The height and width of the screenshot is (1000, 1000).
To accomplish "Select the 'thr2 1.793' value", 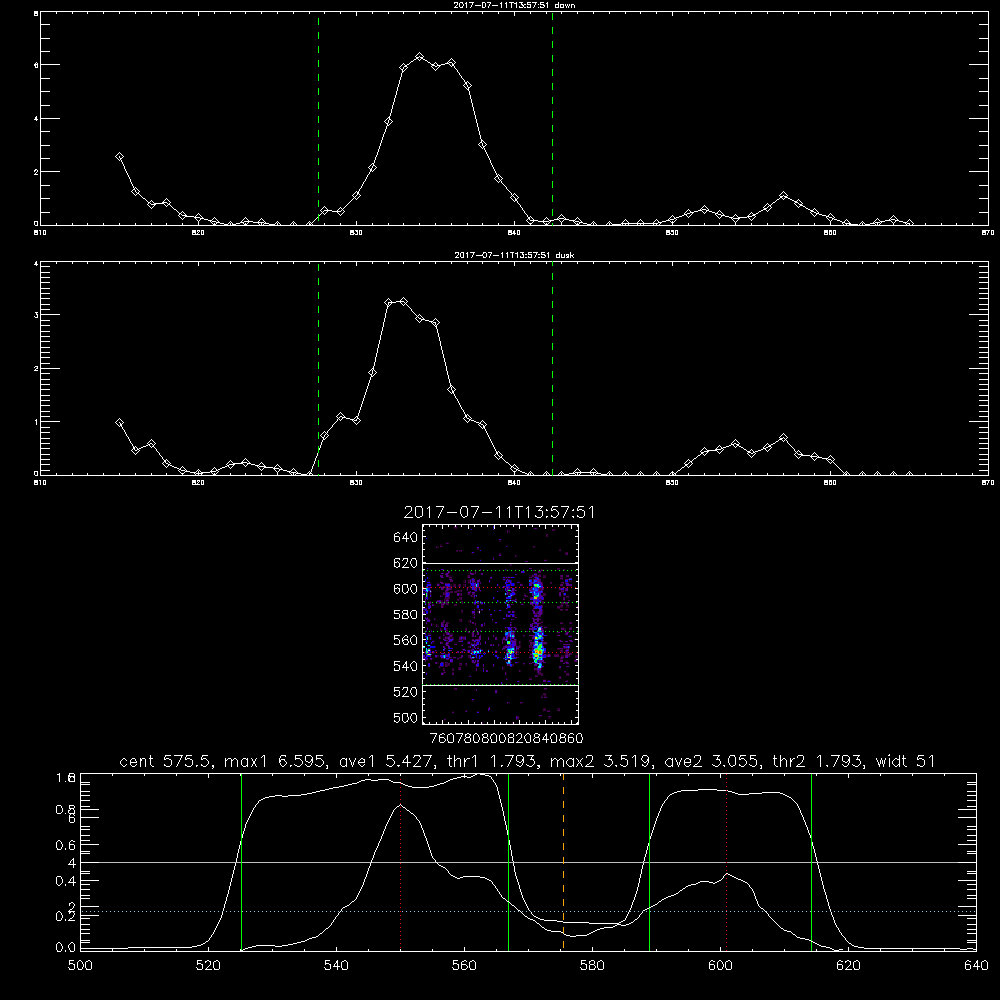I will pos(818,761).
